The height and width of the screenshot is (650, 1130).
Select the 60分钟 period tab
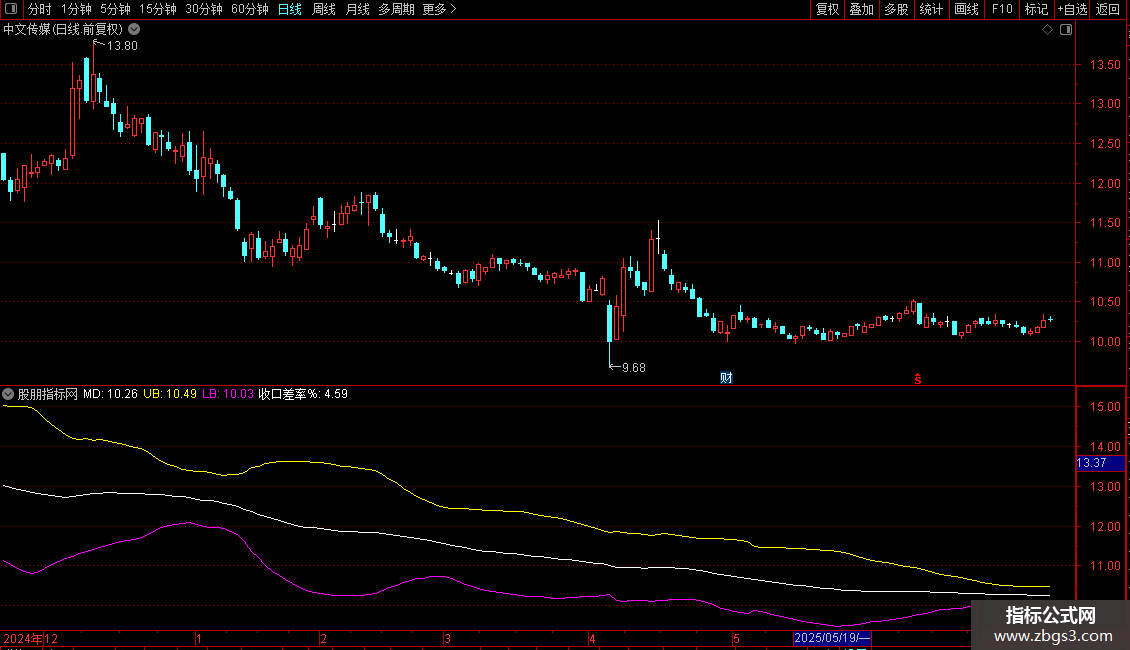click(x=249, y=9)
